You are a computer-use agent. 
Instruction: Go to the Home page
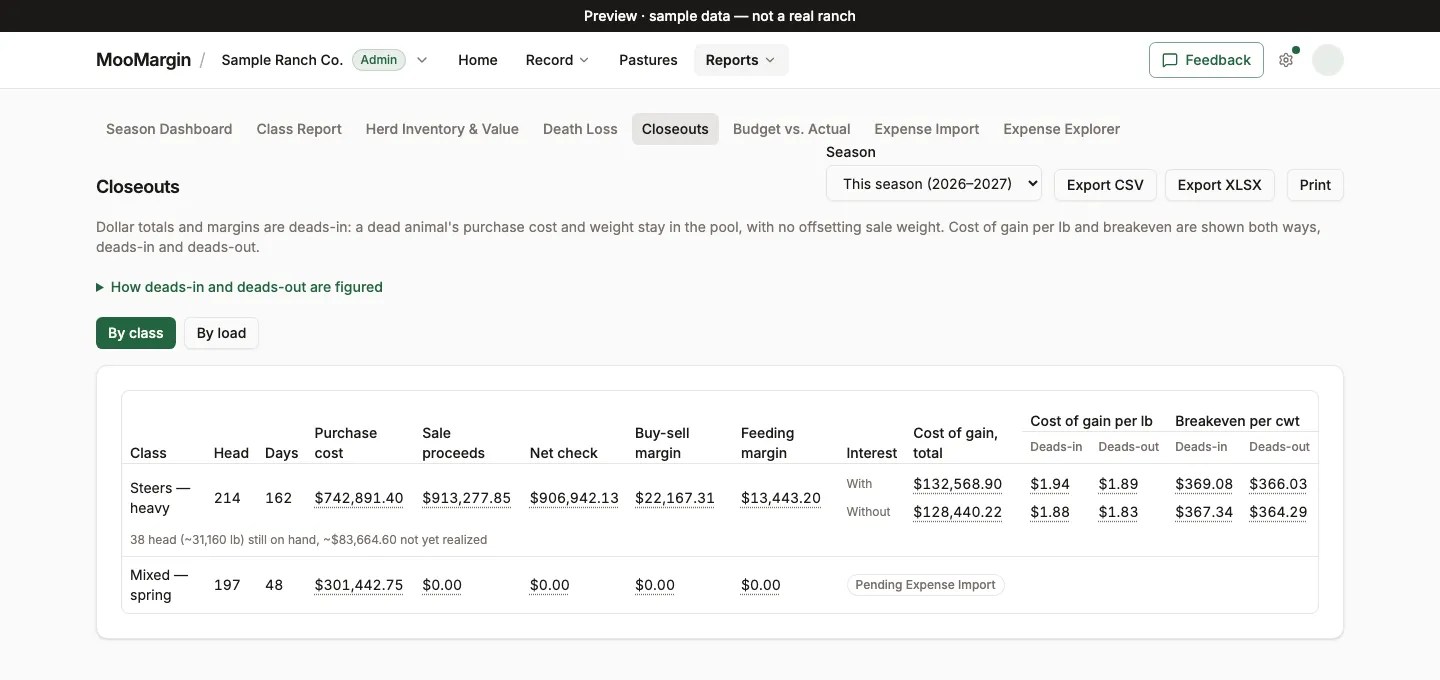pyautogui.click(x=478, y=60)
